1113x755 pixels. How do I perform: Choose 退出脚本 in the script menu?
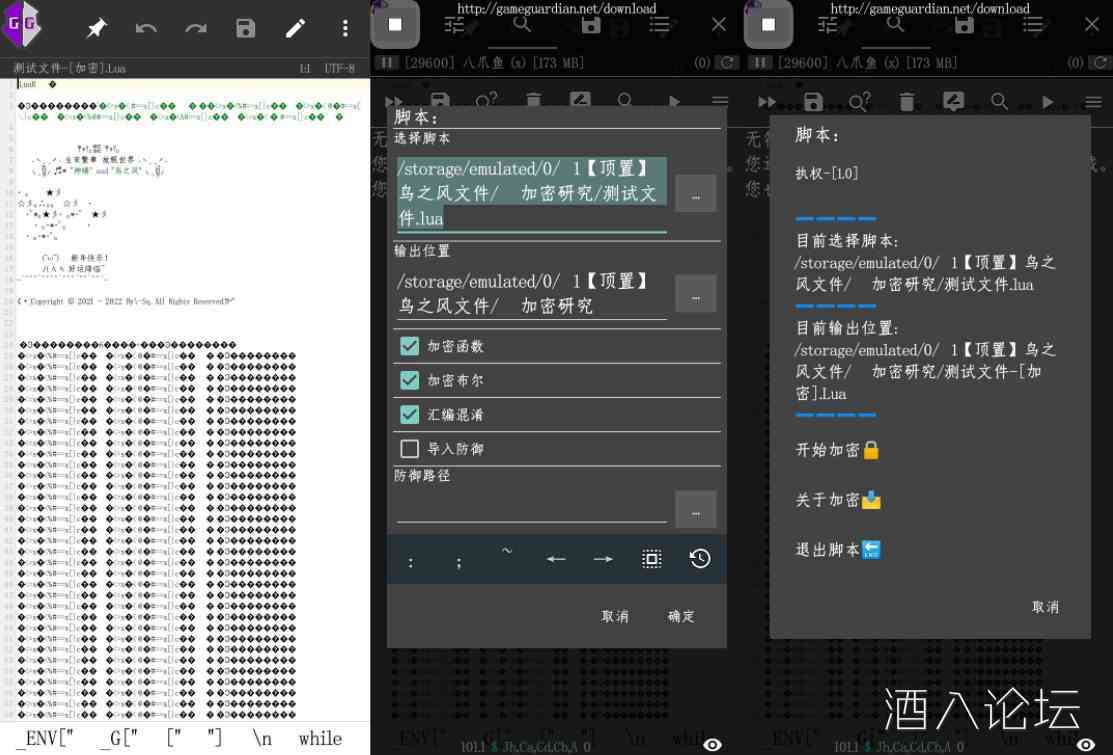(x=837, y=550)
